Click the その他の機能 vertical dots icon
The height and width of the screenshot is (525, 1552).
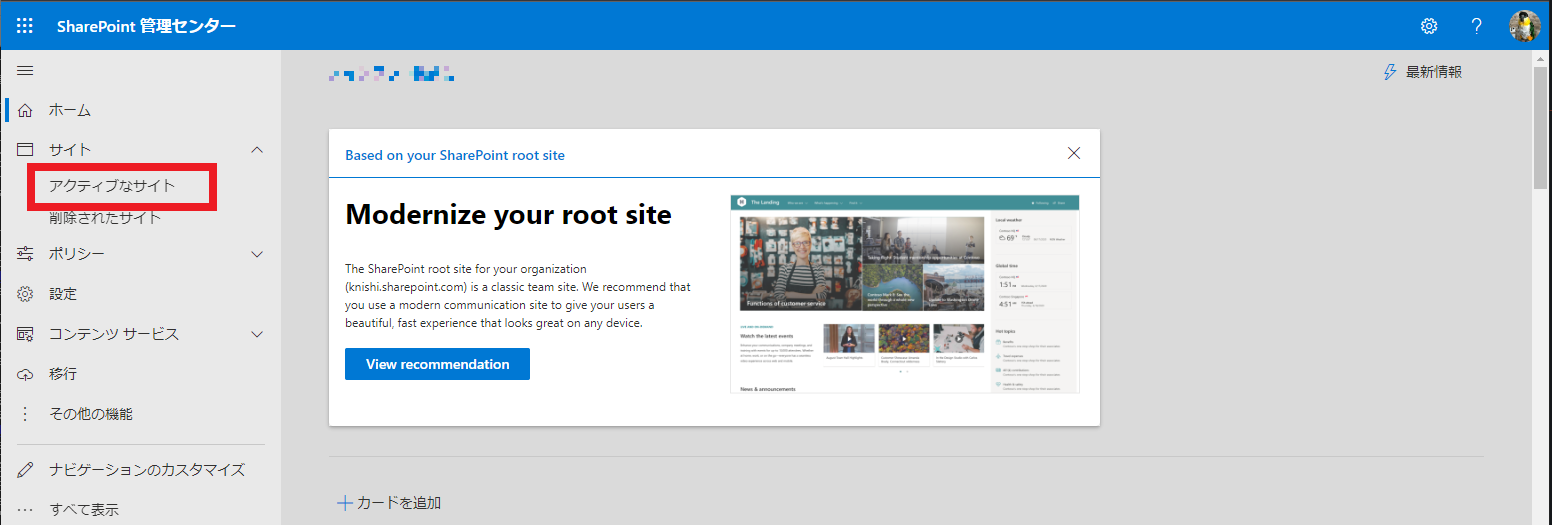point(26,414)
